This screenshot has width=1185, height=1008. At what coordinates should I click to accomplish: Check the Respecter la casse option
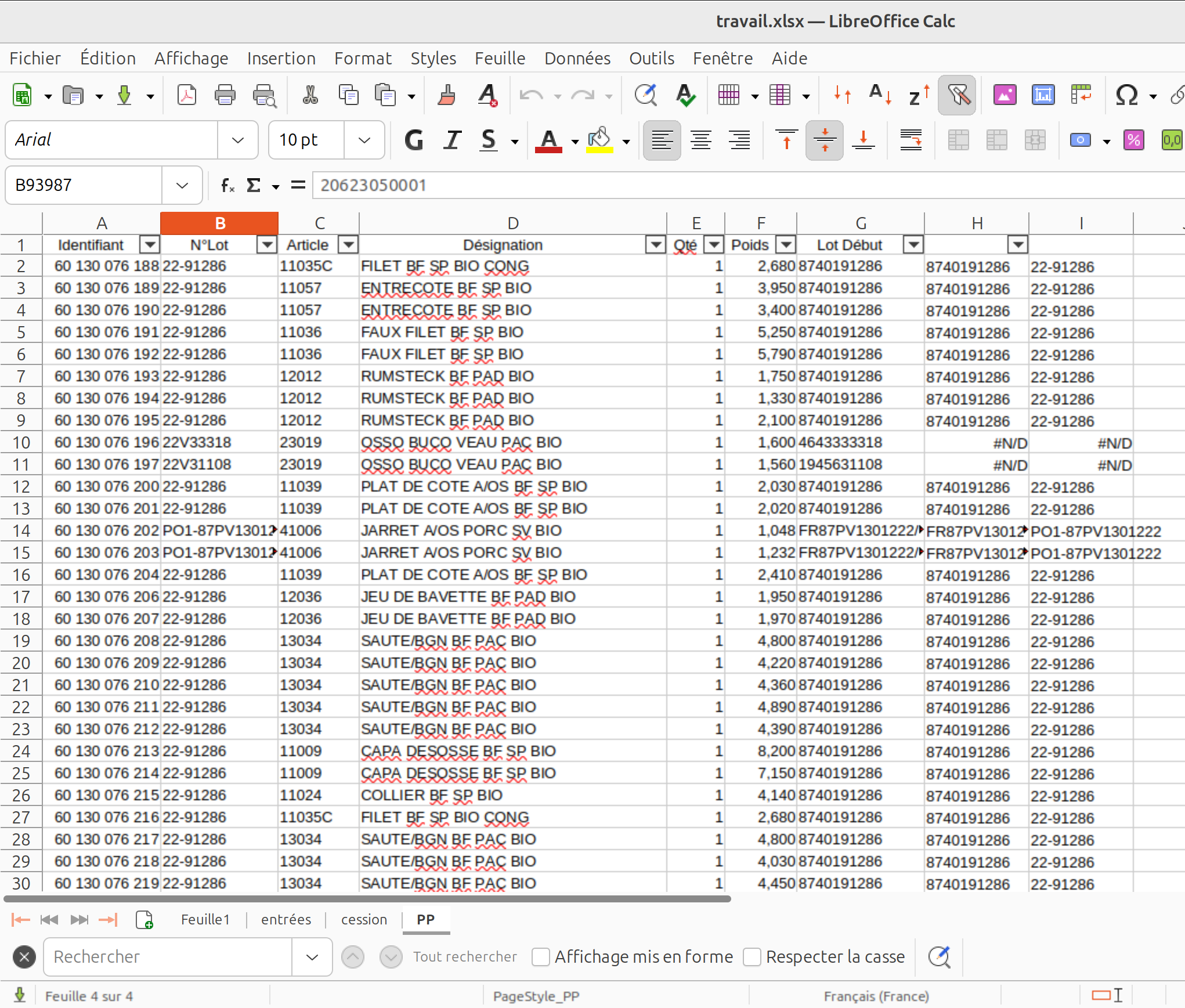[x=752, y=956]
